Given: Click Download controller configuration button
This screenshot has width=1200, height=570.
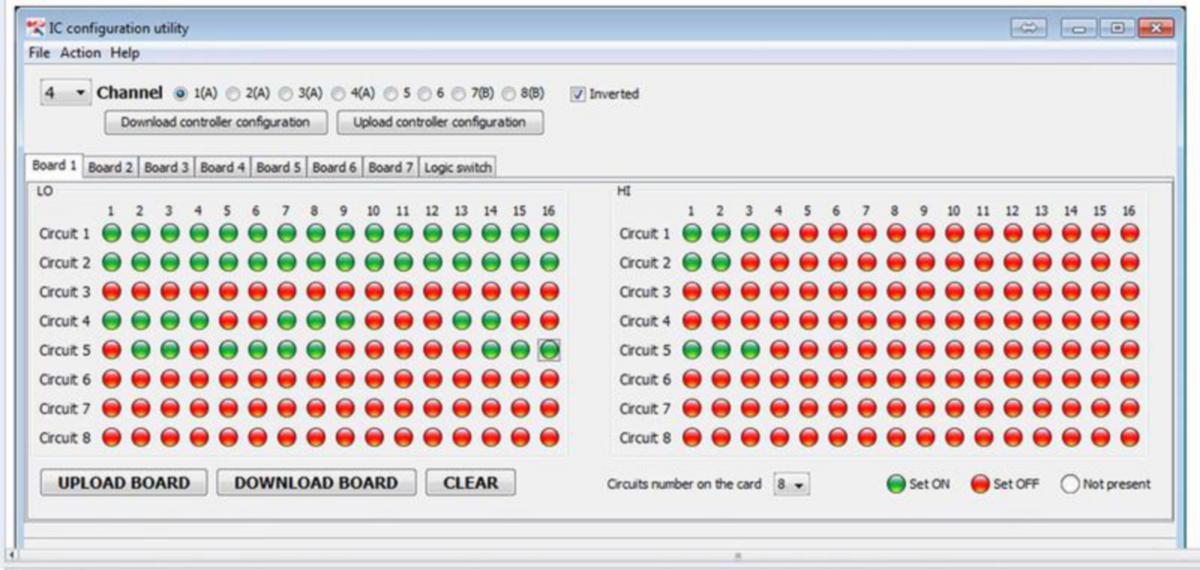Looking at the screenshot, I should point(215,122).
